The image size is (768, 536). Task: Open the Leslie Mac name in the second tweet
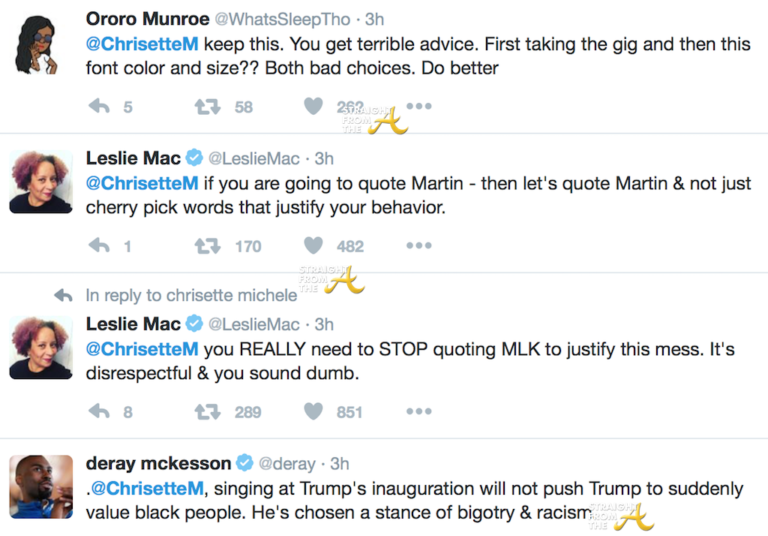click(132, 158)
